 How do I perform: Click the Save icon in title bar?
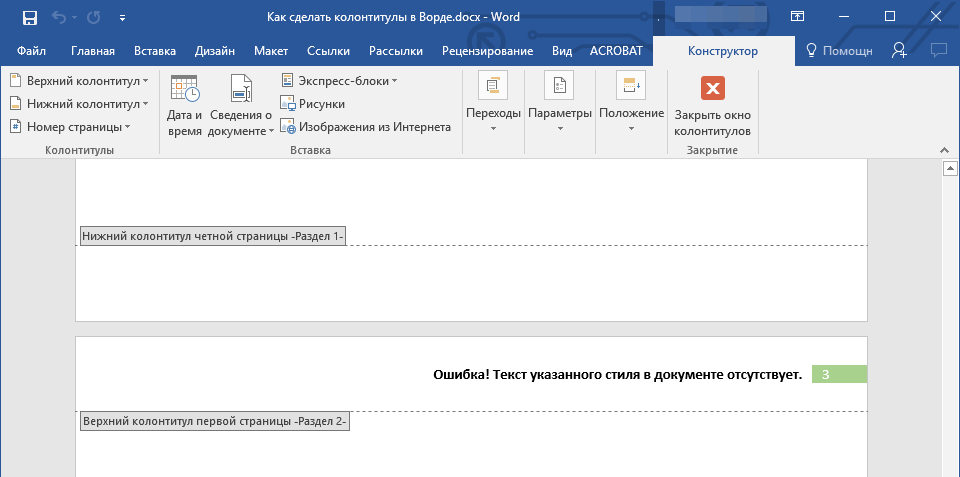(29, 17)
